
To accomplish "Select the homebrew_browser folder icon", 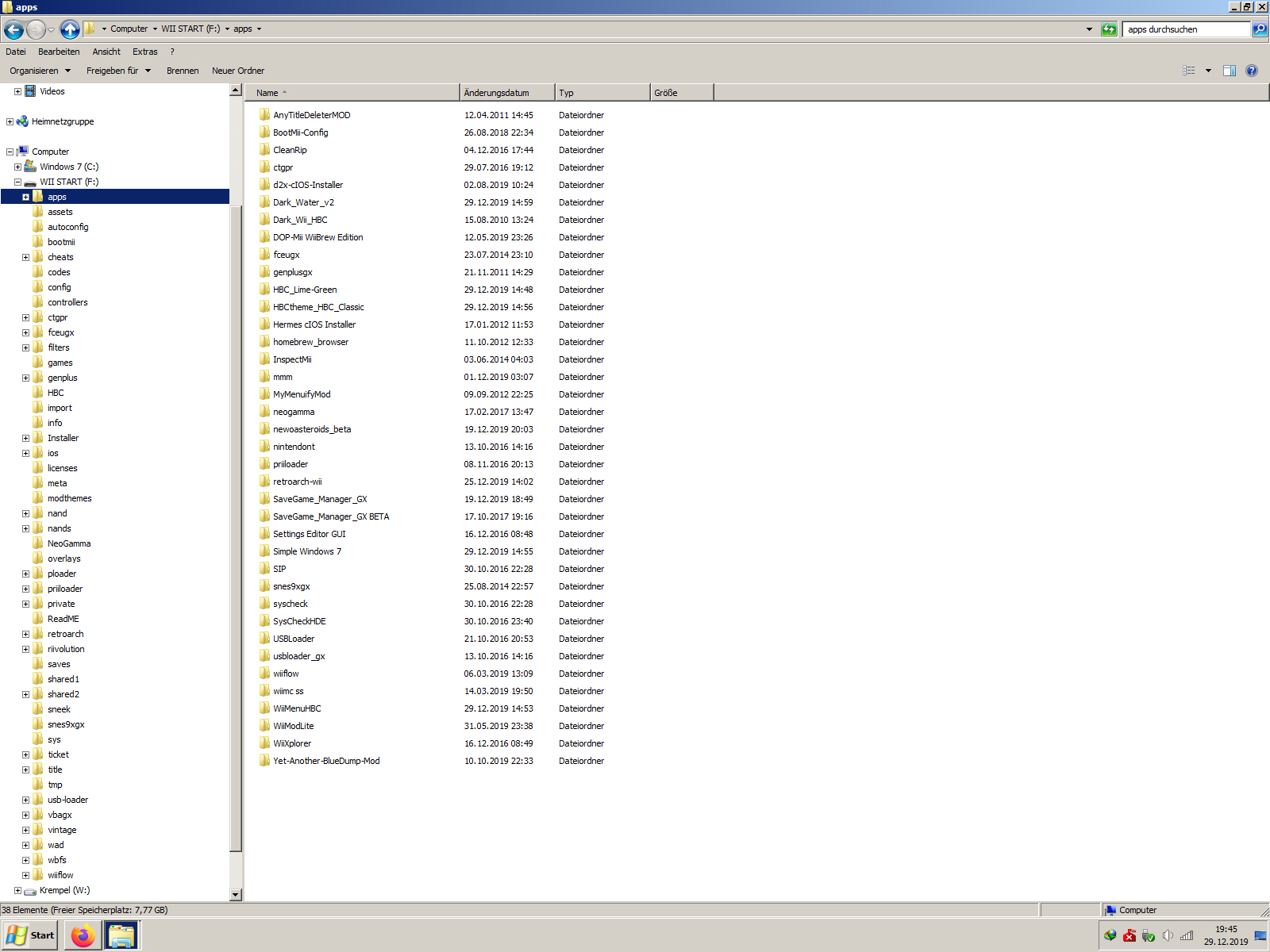I will (x=265, y=342).
